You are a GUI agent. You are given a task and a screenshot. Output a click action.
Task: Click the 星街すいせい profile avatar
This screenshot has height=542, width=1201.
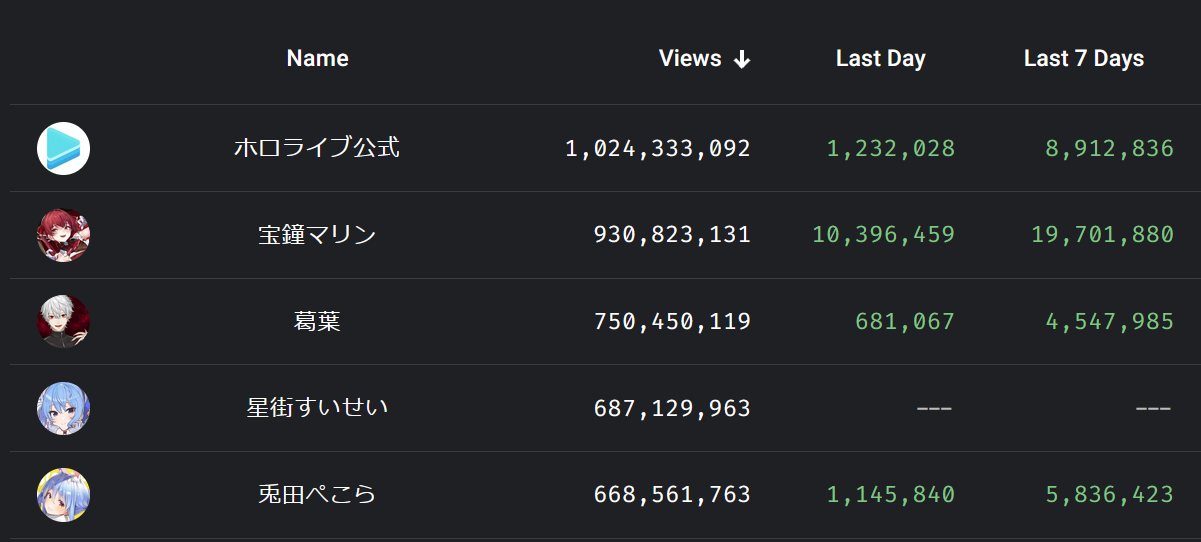[64, 408]
